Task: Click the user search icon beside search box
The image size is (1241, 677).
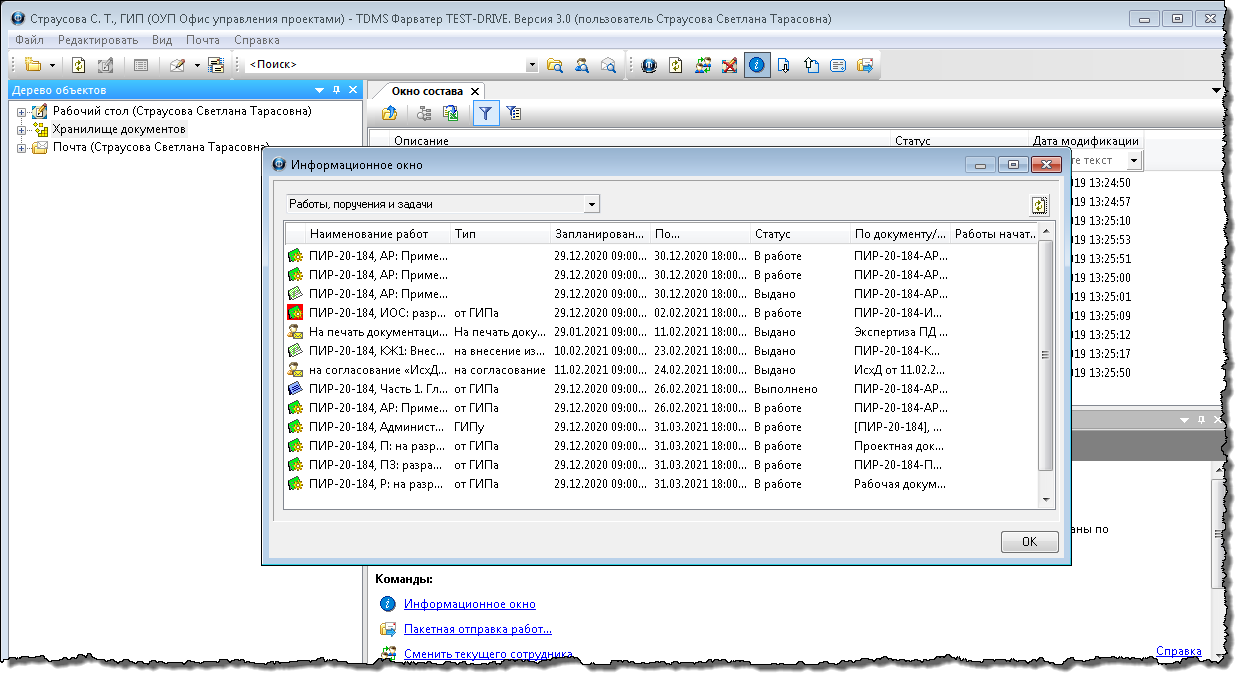Action: click(x=581, y=65)
